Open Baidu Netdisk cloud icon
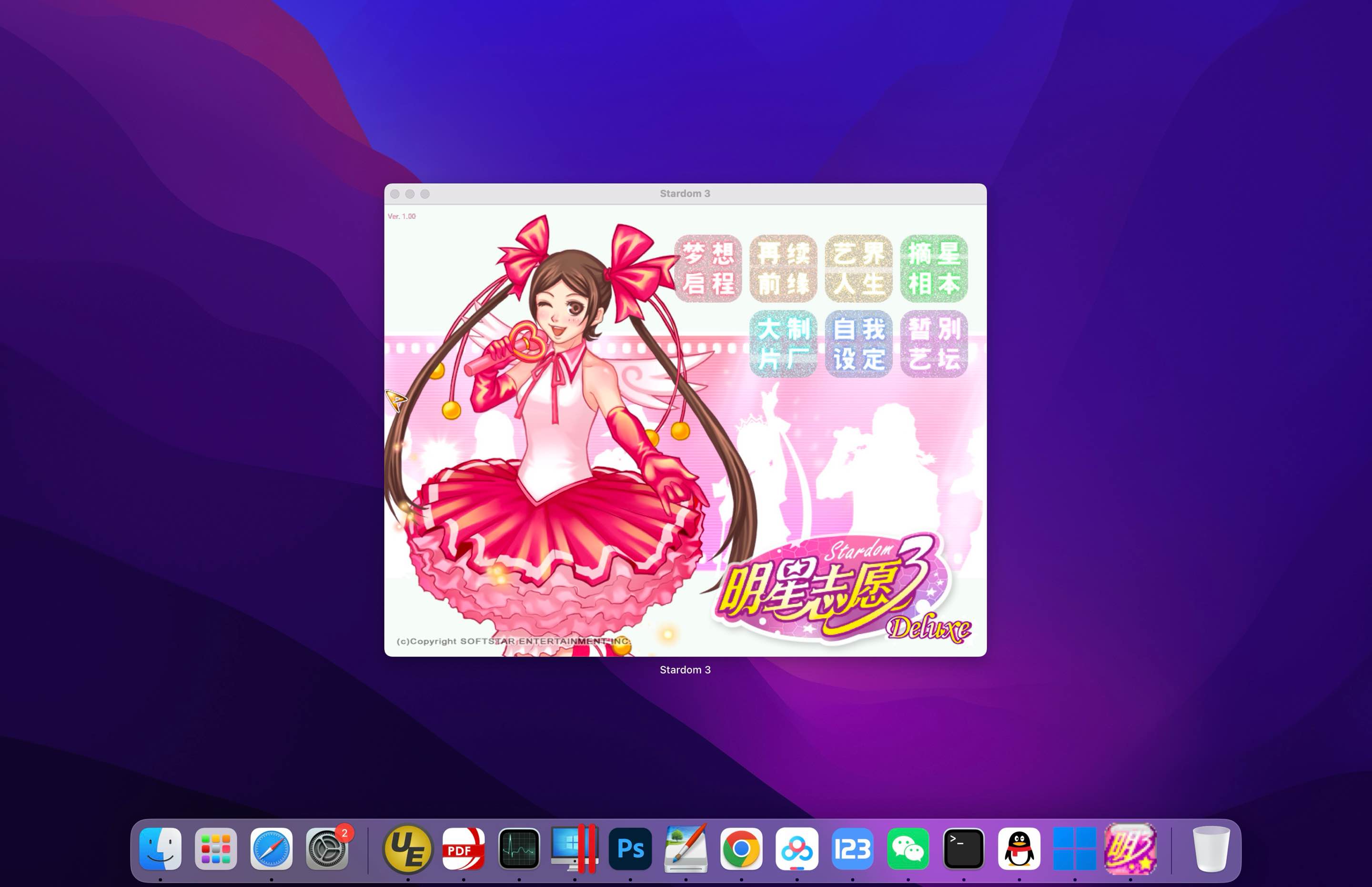 (x=797, y=849)
